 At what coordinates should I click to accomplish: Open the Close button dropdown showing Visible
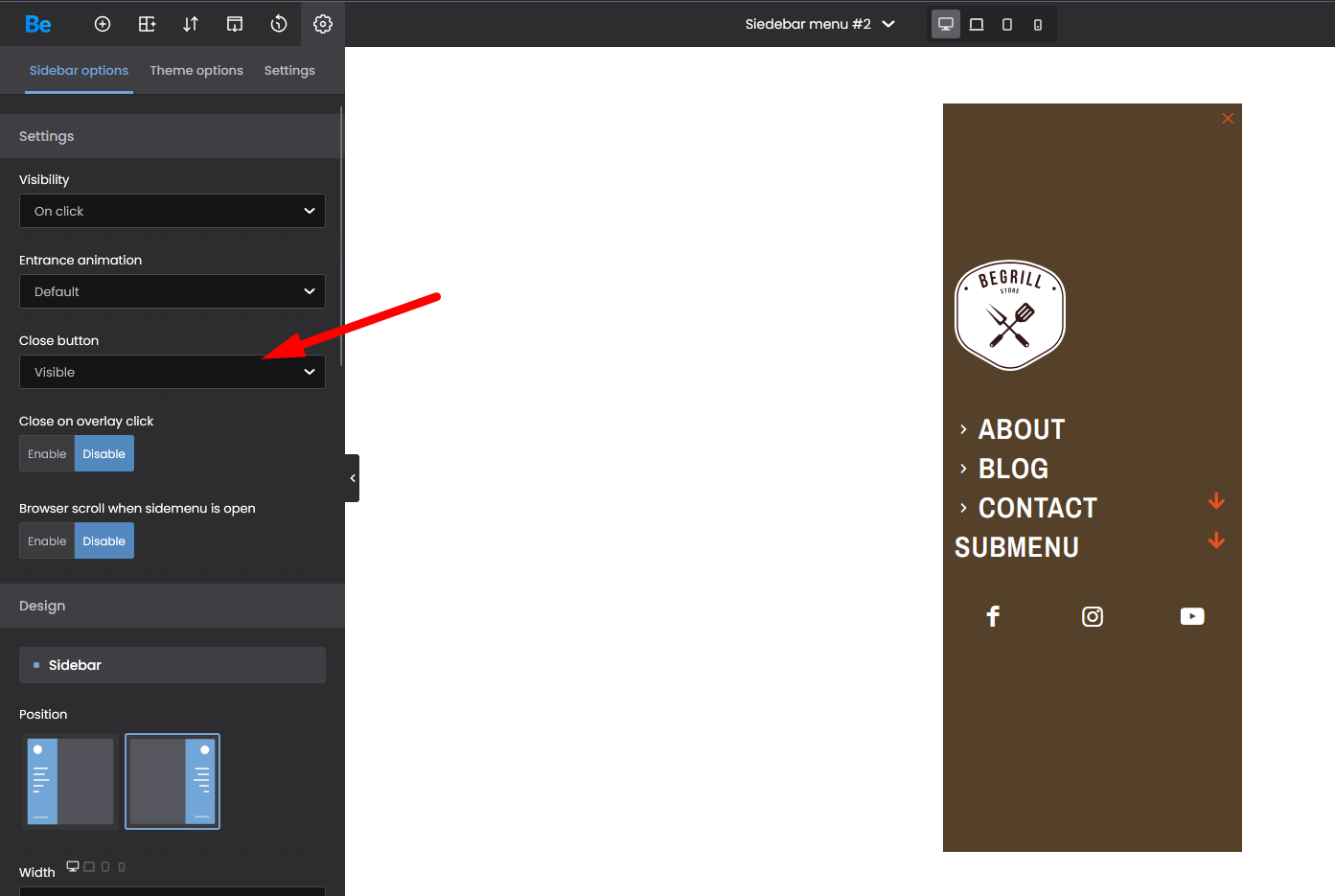[173, 372]
